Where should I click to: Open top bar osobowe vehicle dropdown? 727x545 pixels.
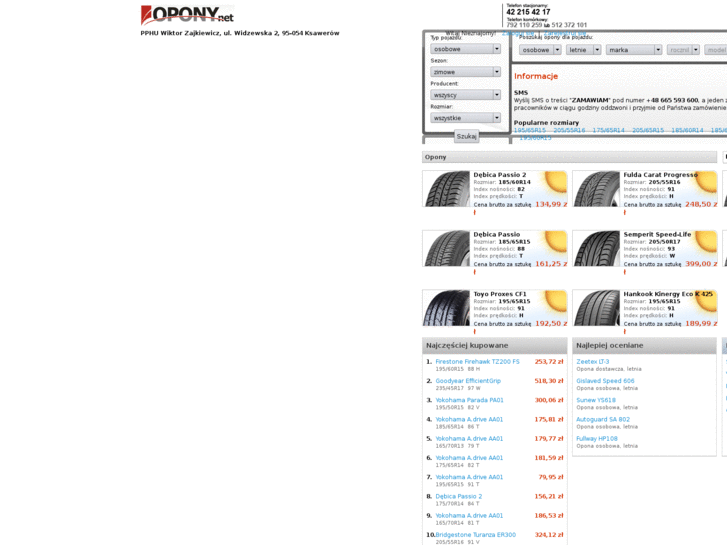pos(540,50)
